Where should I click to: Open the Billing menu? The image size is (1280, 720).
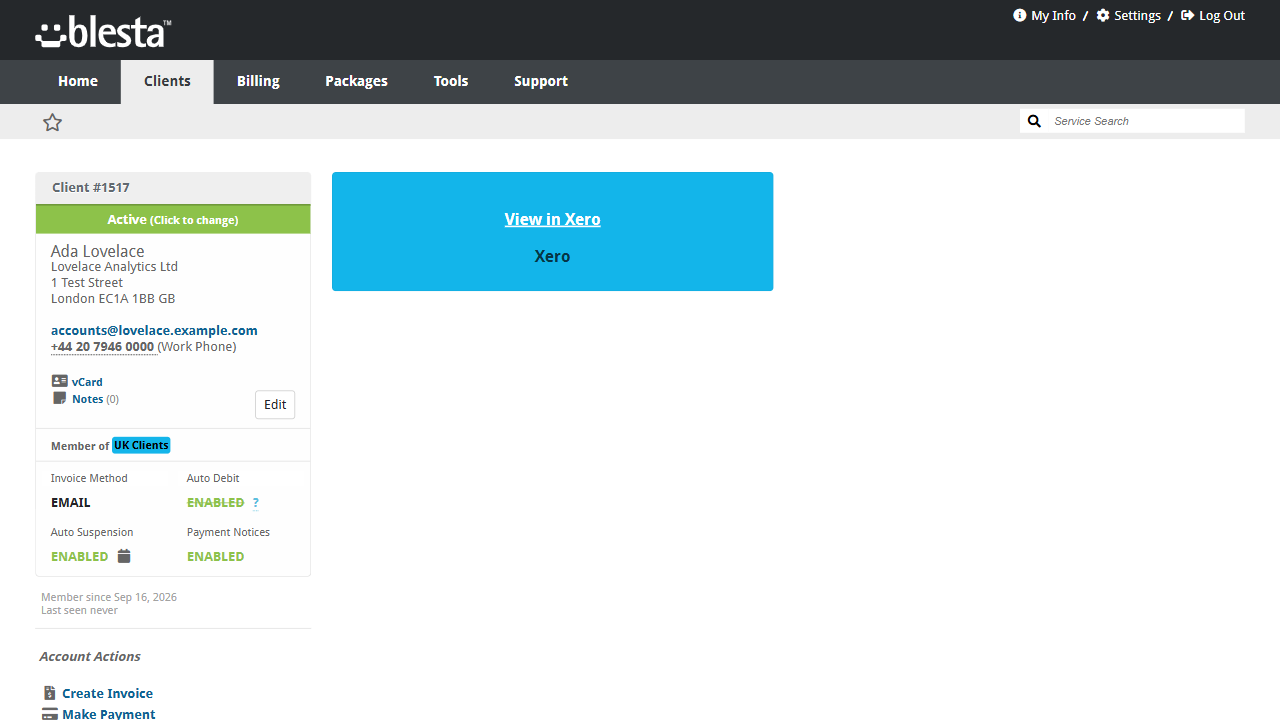coord(258,82)
